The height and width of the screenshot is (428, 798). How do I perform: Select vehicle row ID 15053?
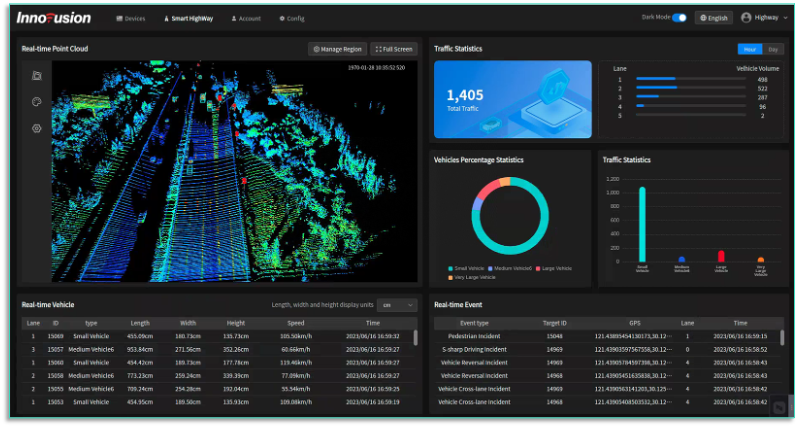coord(218,402)
